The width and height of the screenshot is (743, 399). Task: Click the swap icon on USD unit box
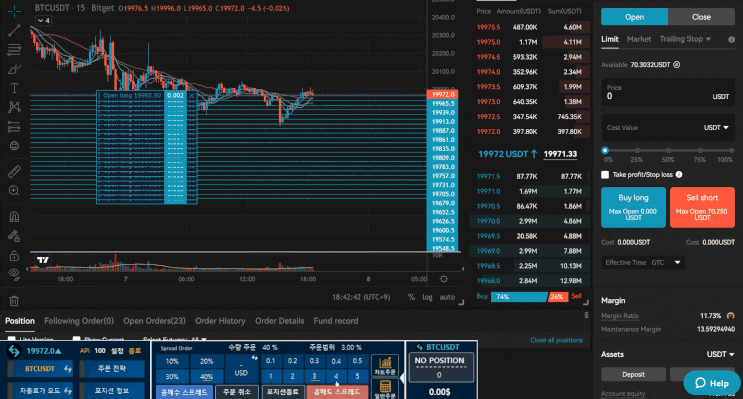click(x=254, y=358)
